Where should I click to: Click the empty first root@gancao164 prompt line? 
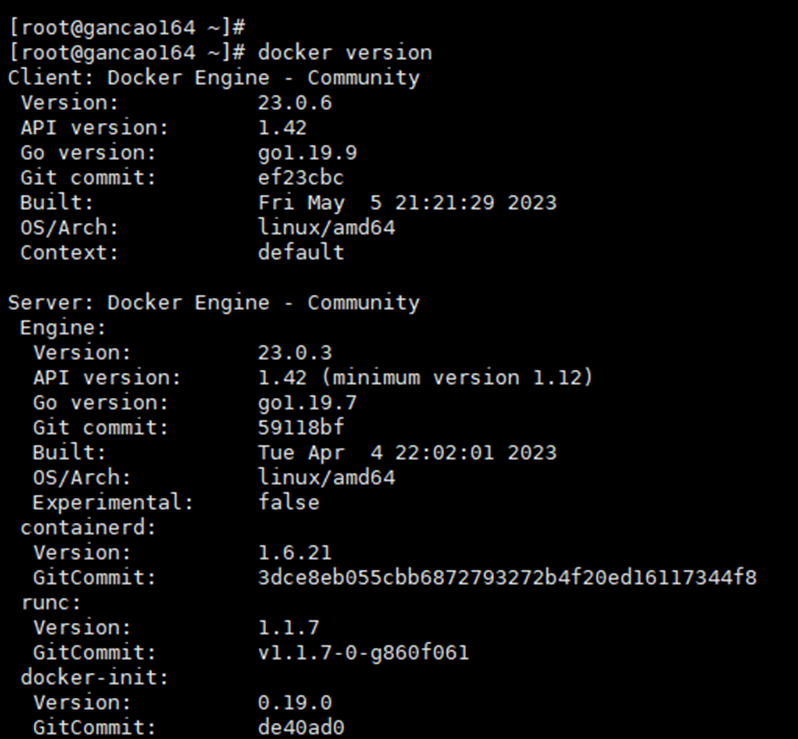(x=127, y=27)
